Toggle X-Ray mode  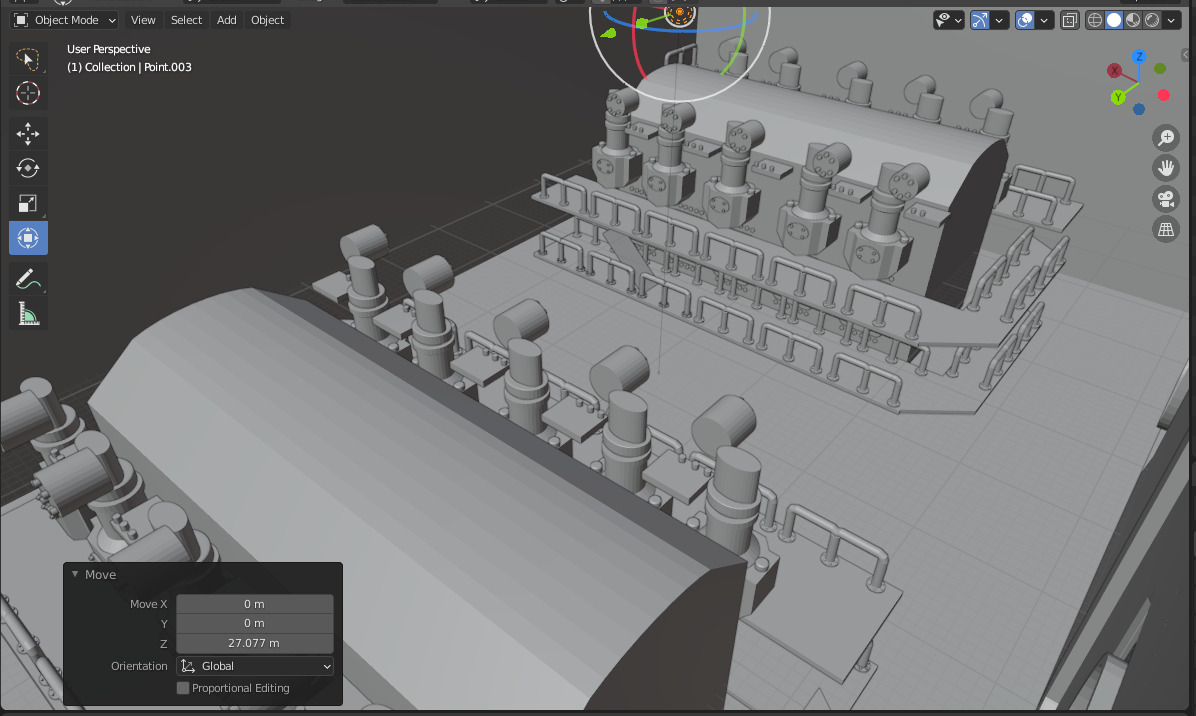point(1069,21)
